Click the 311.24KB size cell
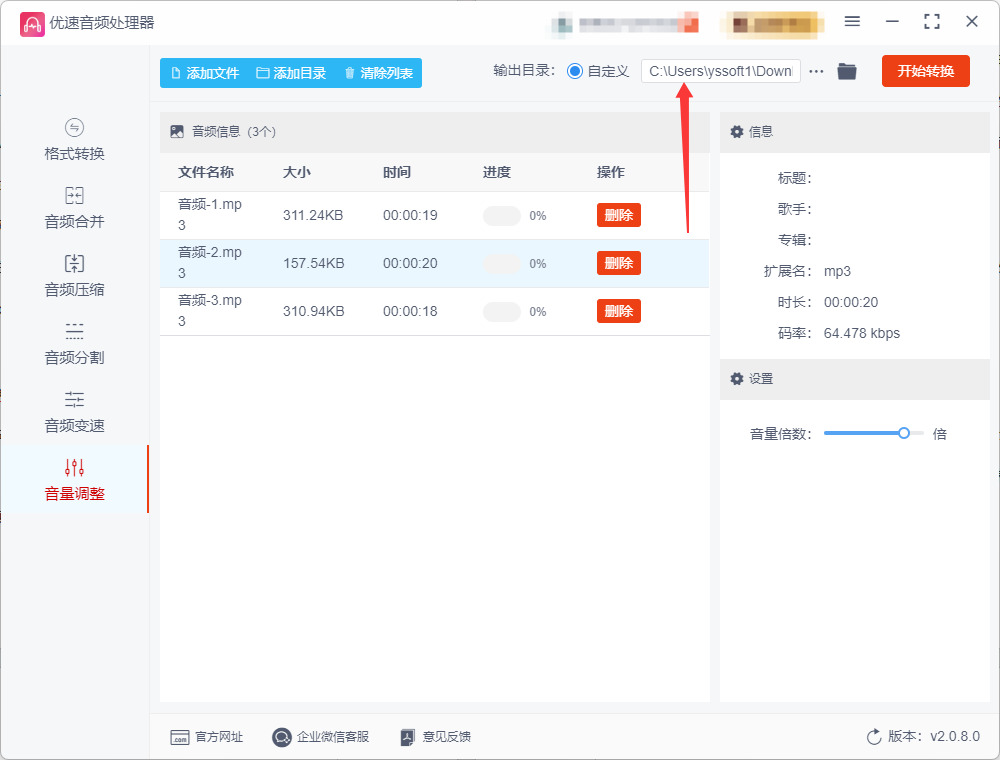Image resolution: width=1000 pixels, height=760 pixels. click(x=313, y=216)
